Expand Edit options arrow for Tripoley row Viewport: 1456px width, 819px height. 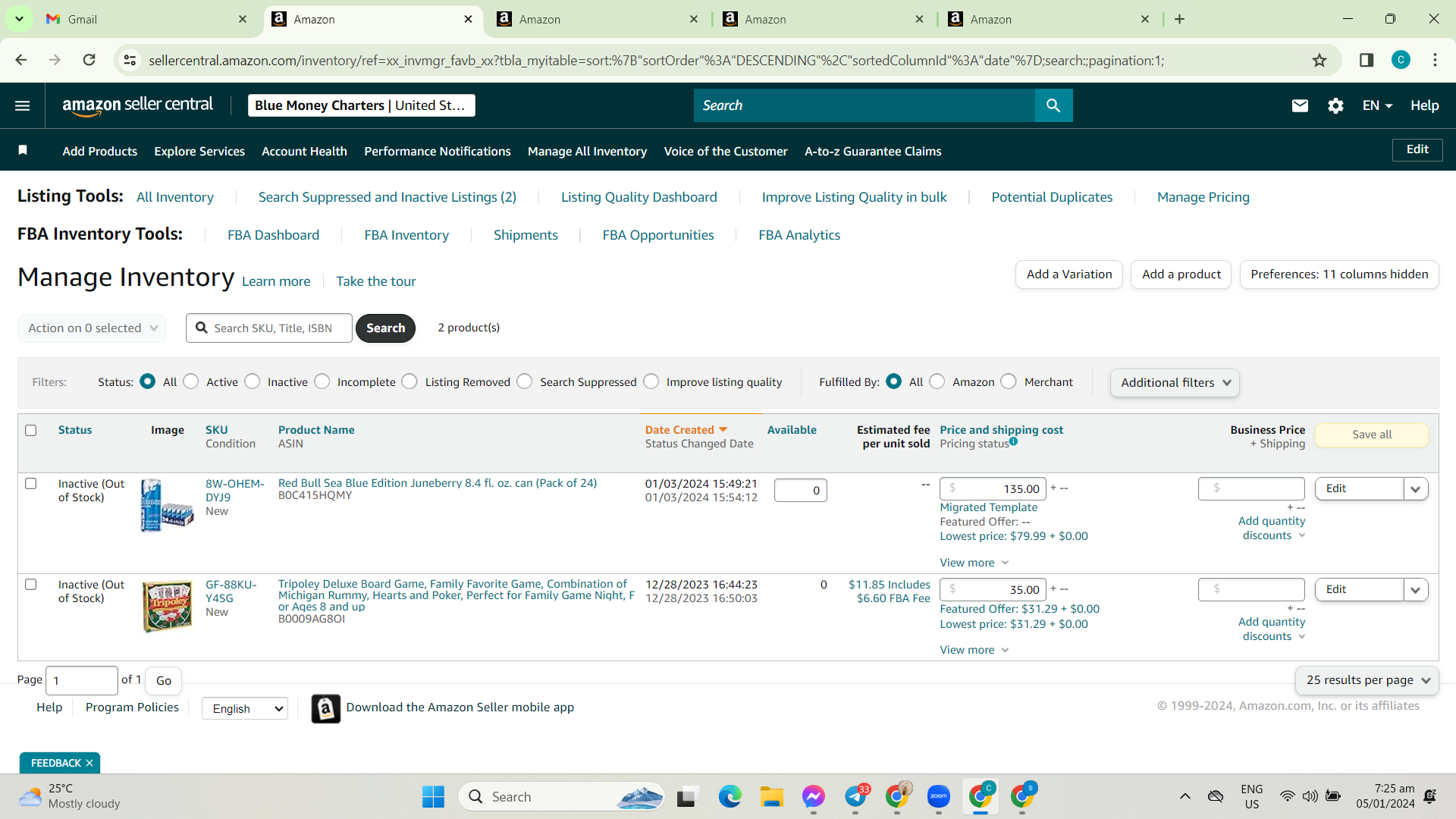tap(1416, 590)
